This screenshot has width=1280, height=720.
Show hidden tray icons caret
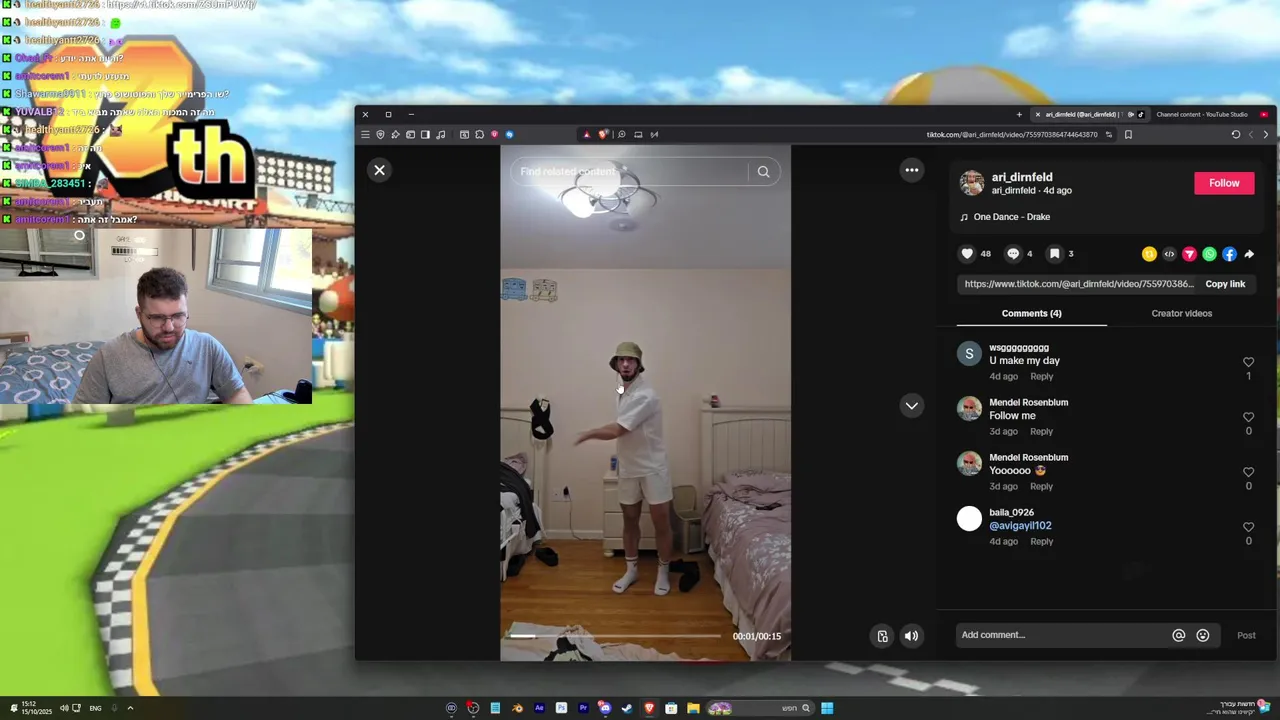(x=130, y=708)
